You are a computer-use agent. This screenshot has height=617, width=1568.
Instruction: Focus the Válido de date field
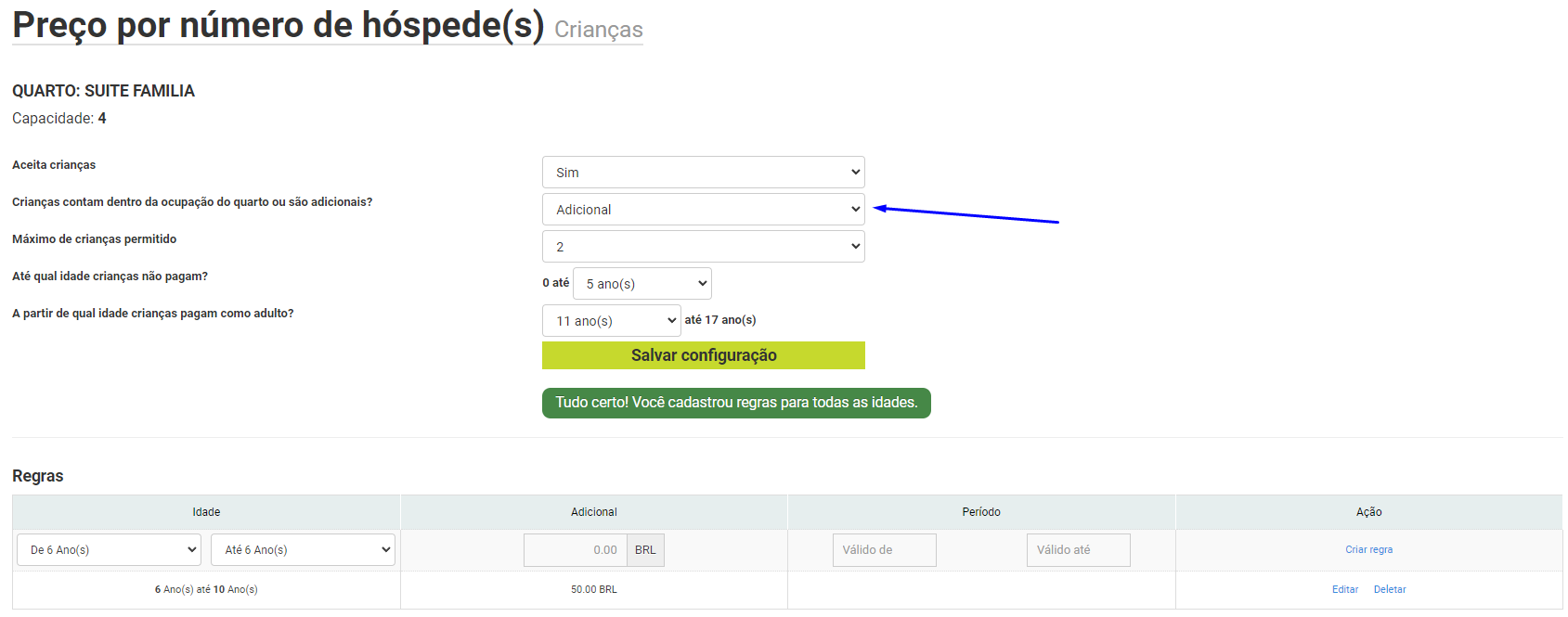pos(884,549)
